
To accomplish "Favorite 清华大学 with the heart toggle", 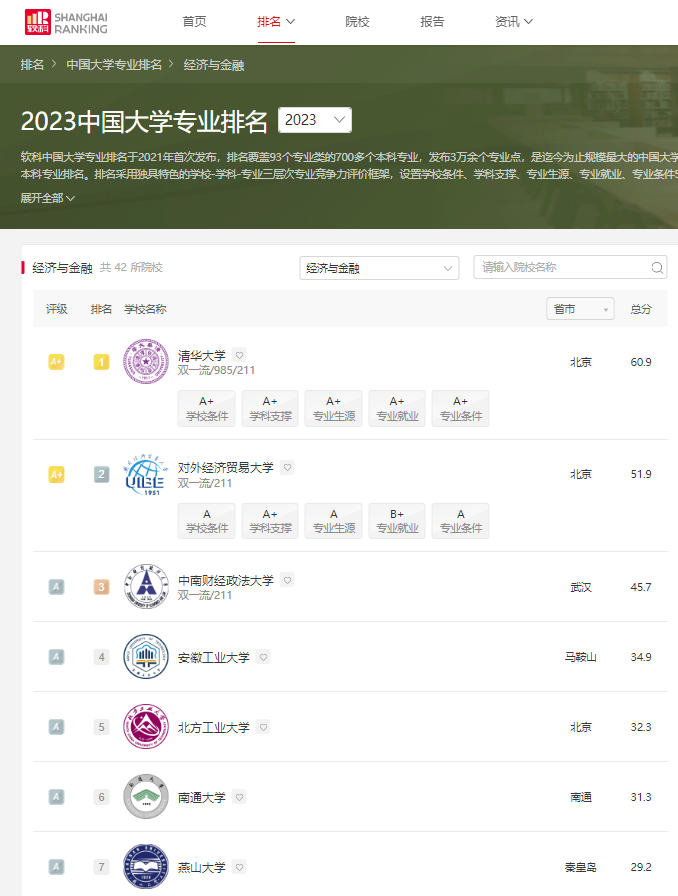I will (239, 355).
